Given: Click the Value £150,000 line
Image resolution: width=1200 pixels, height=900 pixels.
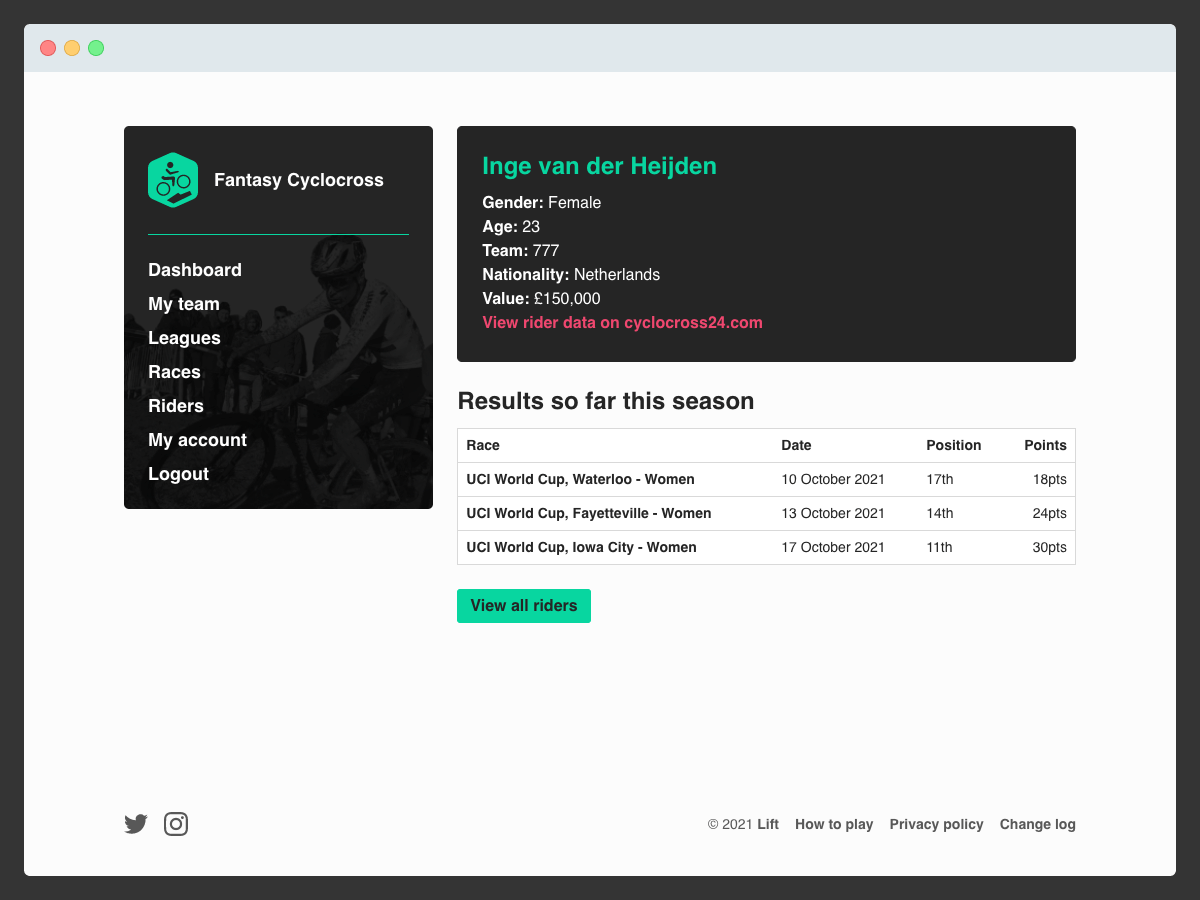Looking at the screenshot, I should coord(541,299).
